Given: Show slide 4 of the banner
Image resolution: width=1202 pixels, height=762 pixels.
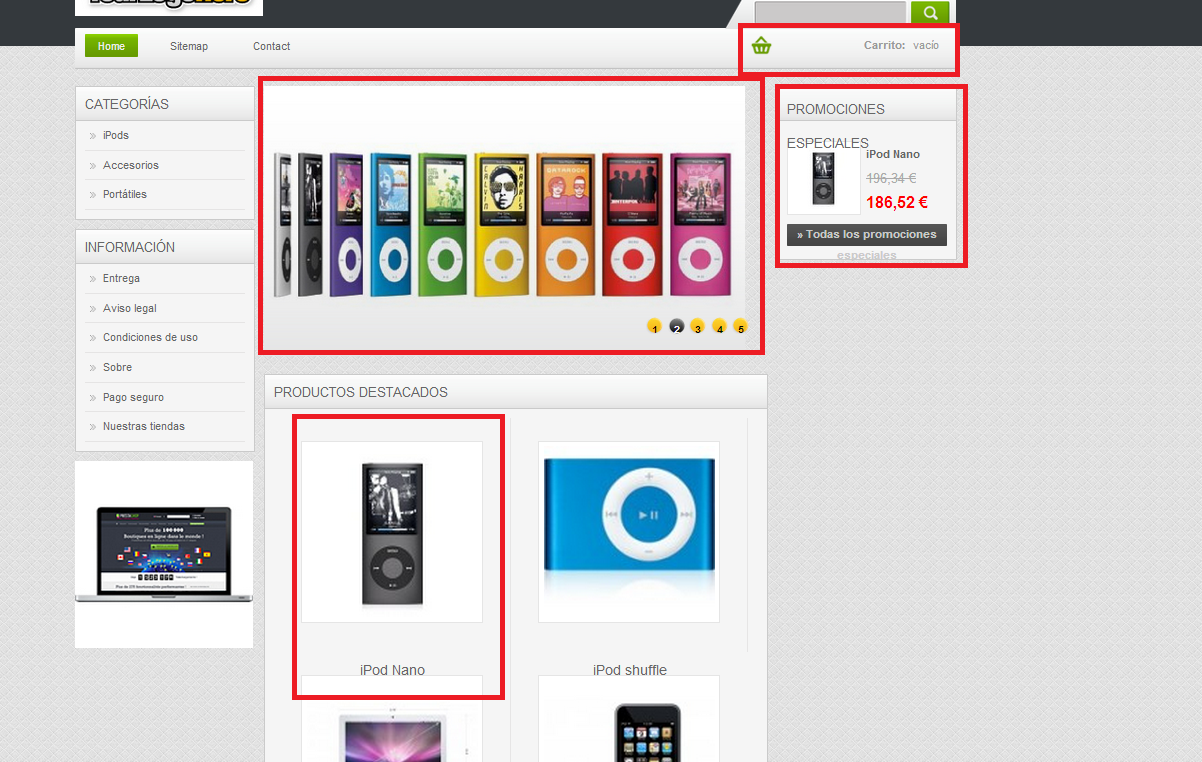Looking at the screenshot, I should 719,326.
